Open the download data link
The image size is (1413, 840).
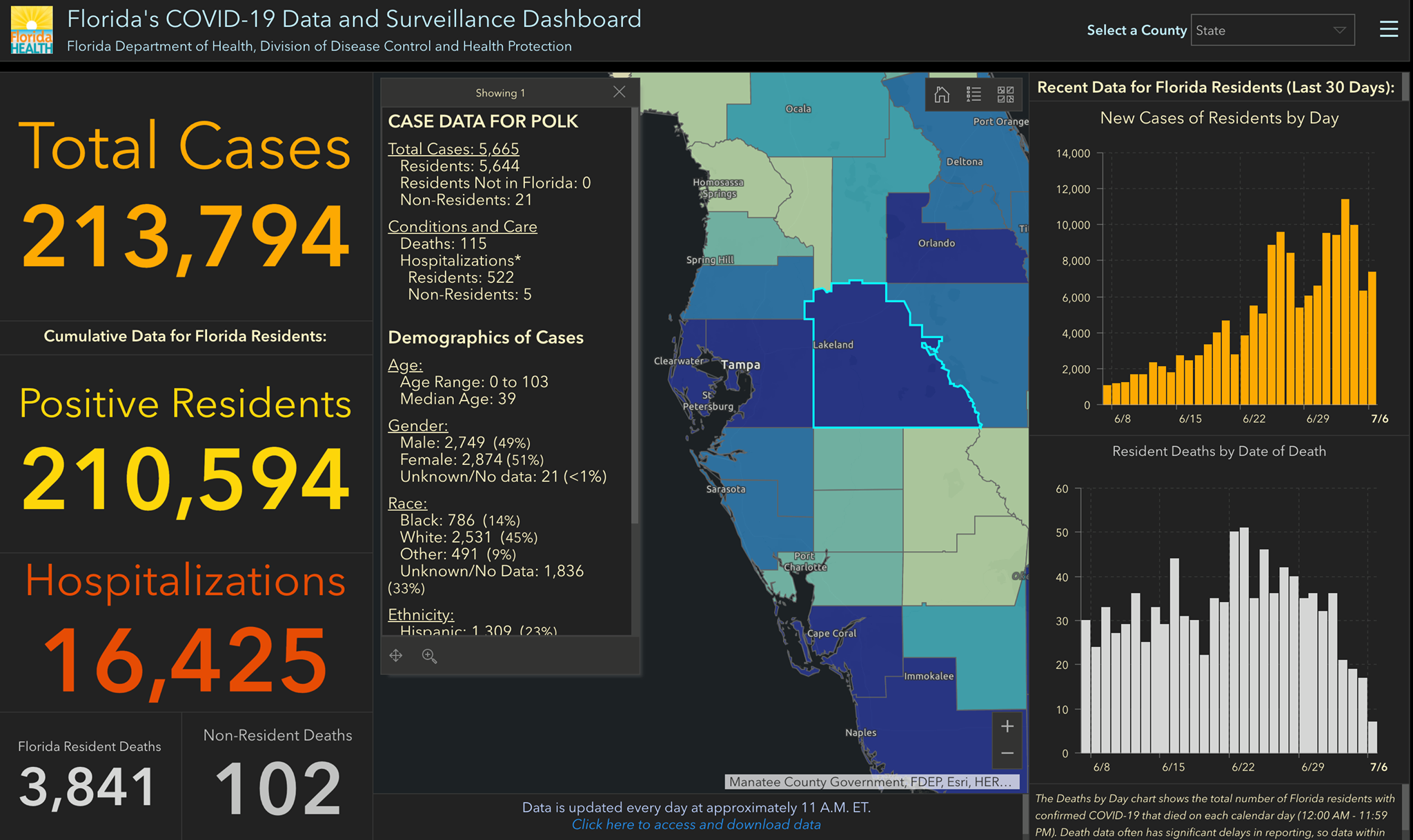coord(696,824)
